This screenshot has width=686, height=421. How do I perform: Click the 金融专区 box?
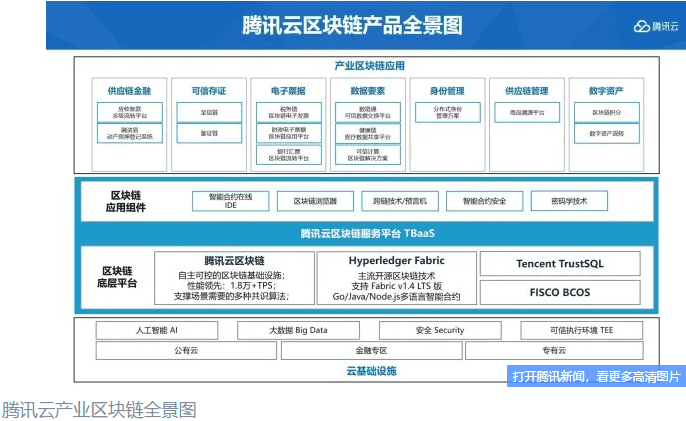pyautogui.click(x=371, y=351)
